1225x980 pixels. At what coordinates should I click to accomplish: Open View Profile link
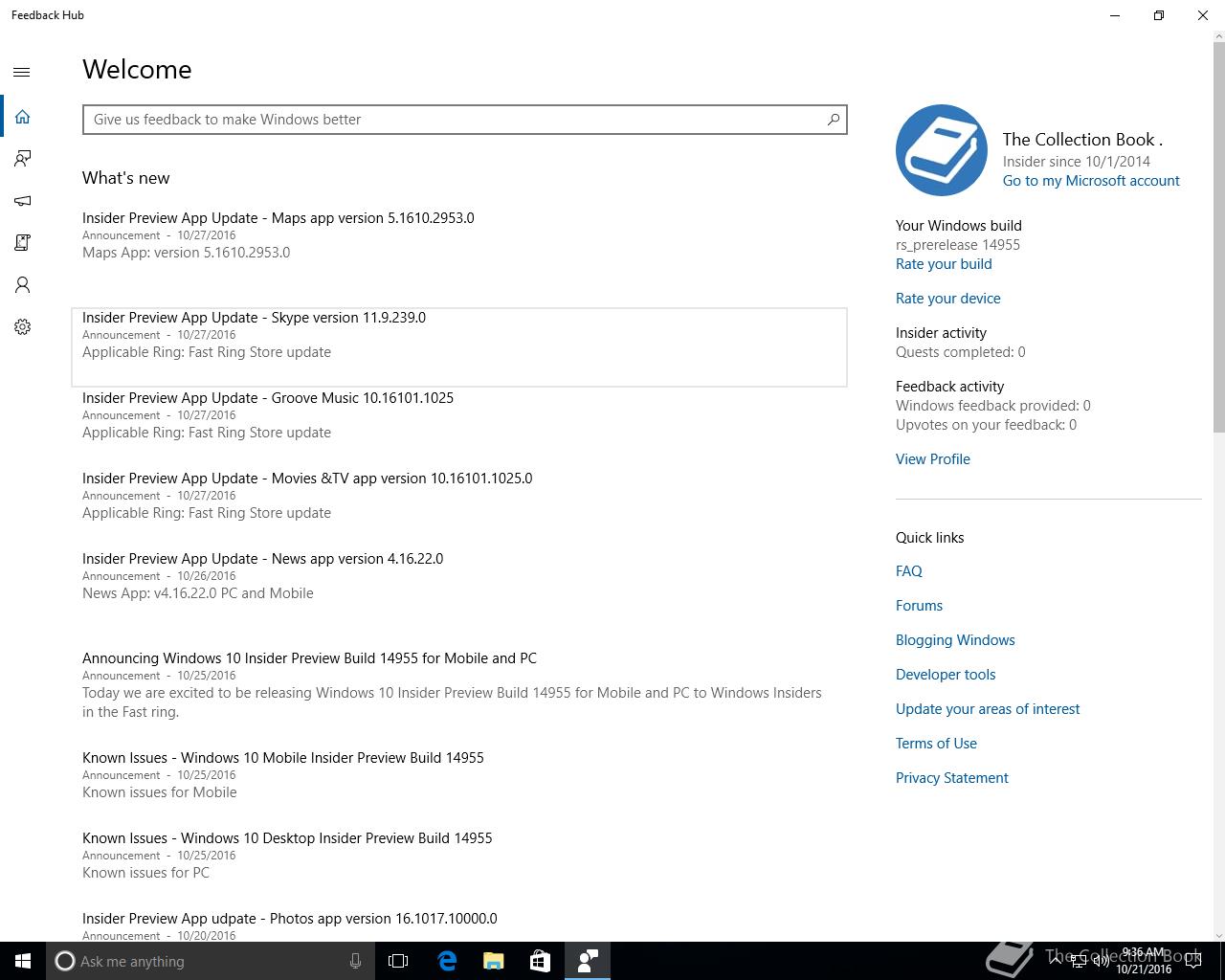[933, 459]
